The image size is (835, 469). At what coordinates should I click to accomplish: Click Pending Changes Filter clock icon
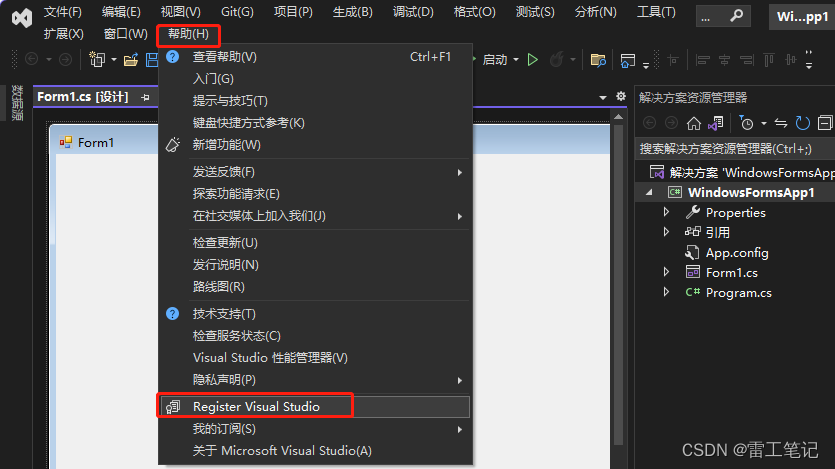[x=747, y=123]
